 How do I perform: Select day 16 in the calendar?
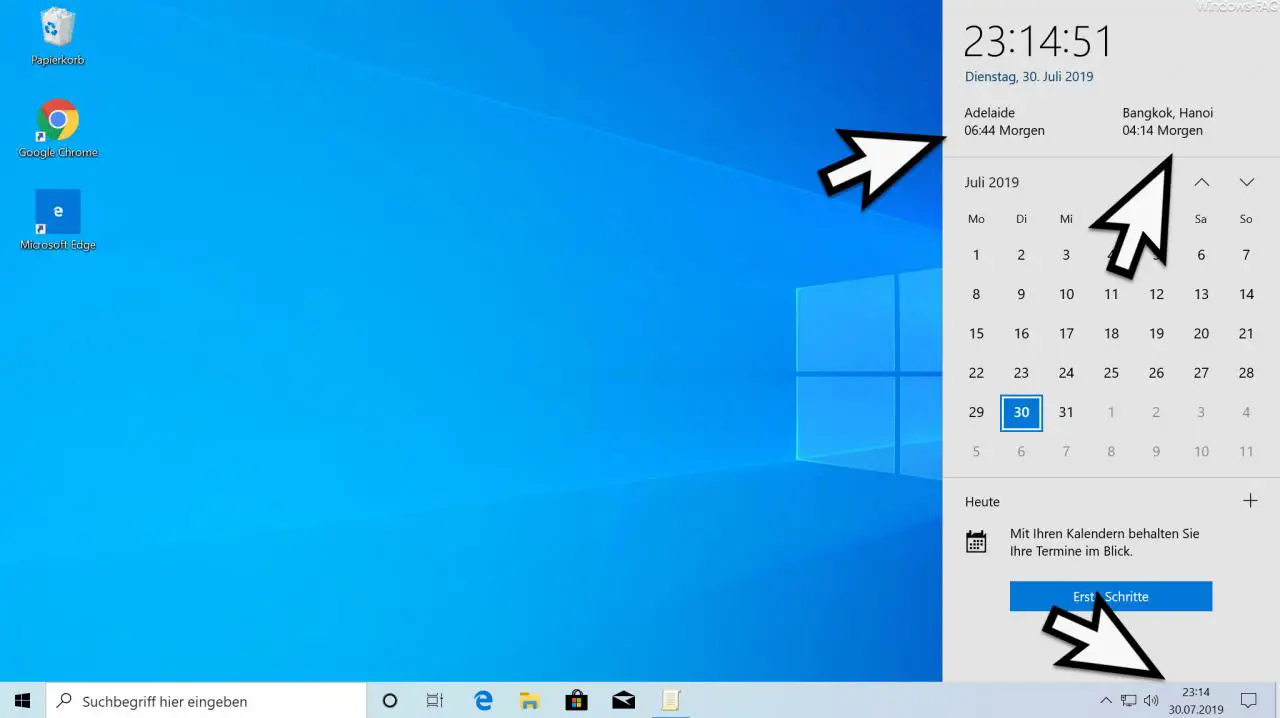coord(1021,333)
